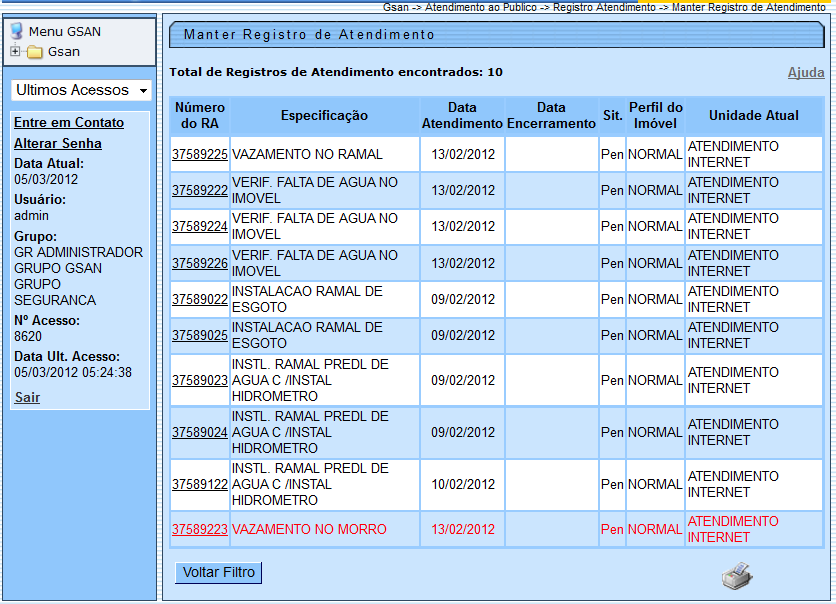This screenshot has width=836, height=604.
Task: Open RA number 37589122
Action: pos(200,484)
